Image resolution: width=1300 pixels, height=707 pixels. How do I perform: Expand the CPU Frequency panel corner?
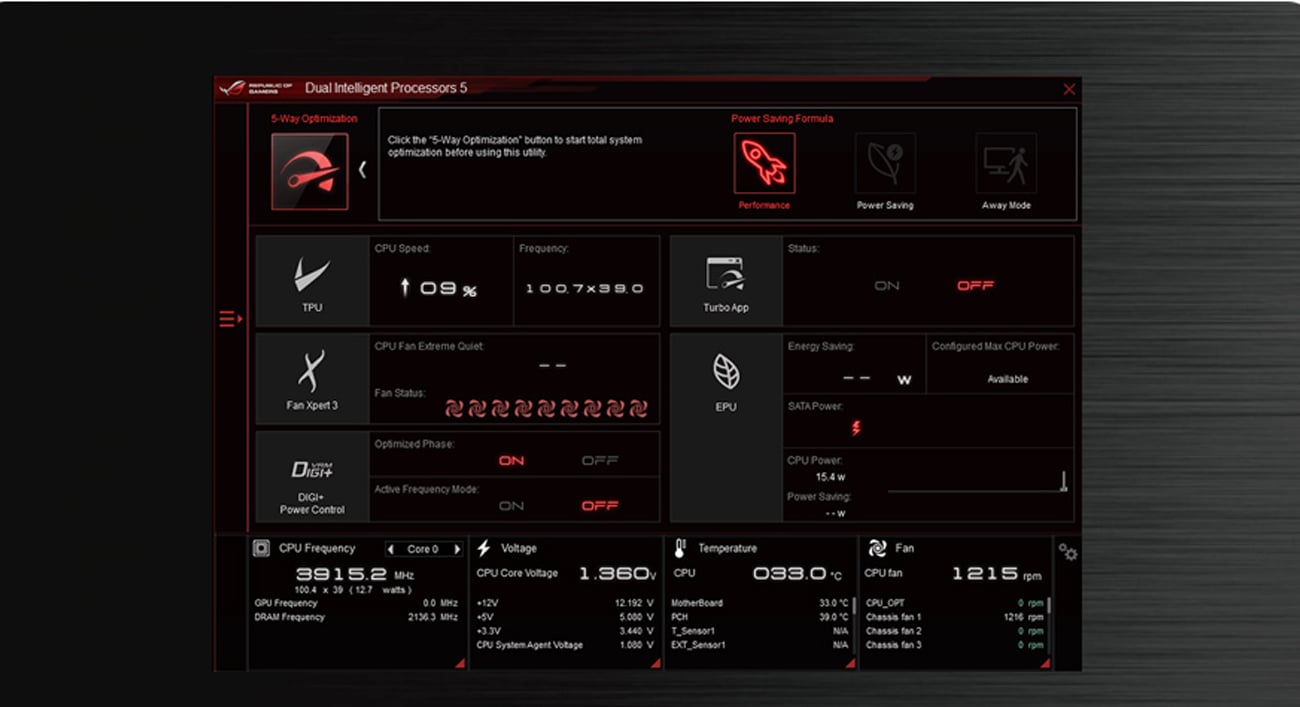460,663
